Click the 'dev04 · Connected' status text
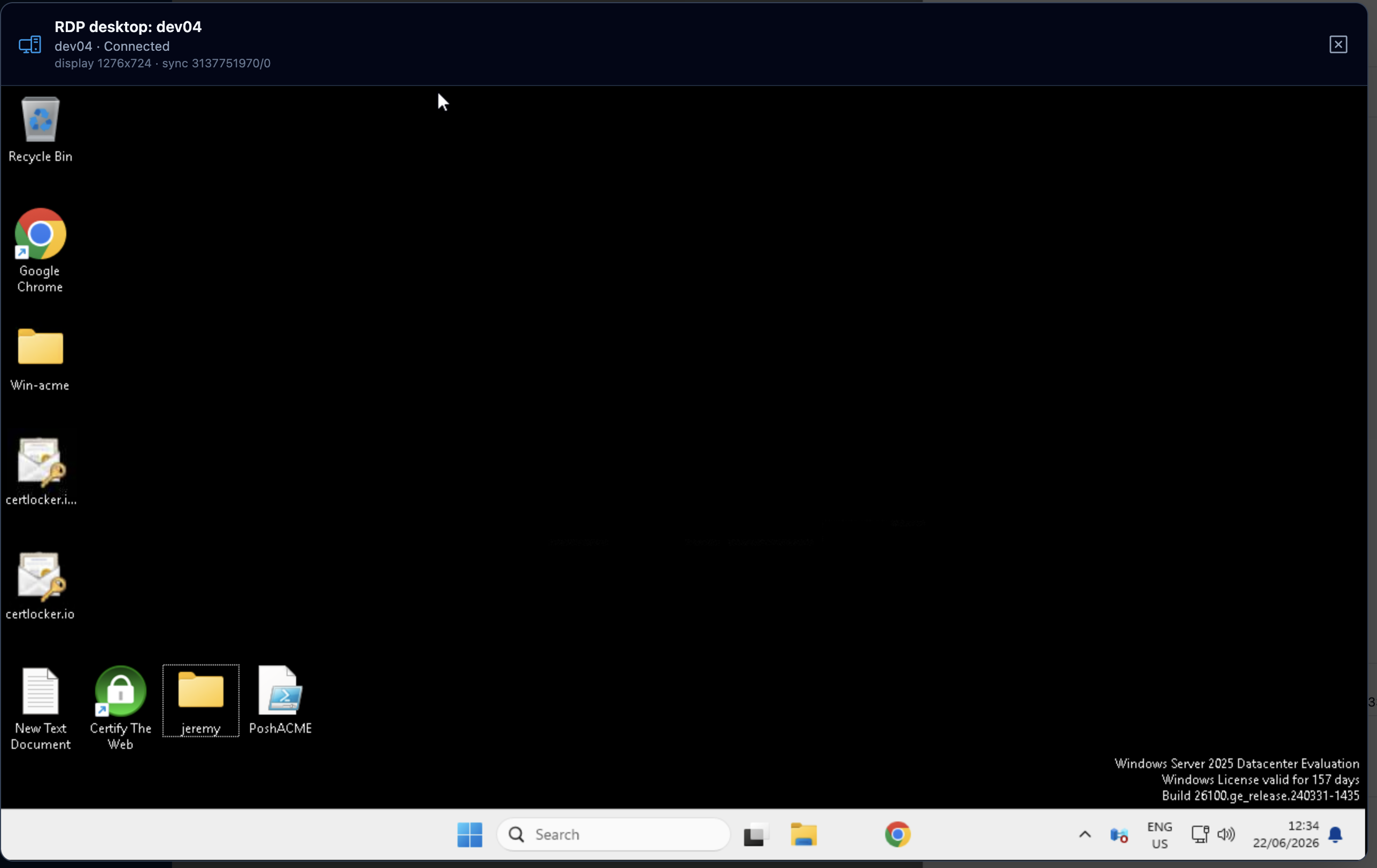The width and height of the screenshot is (1377, 868). 112,46
